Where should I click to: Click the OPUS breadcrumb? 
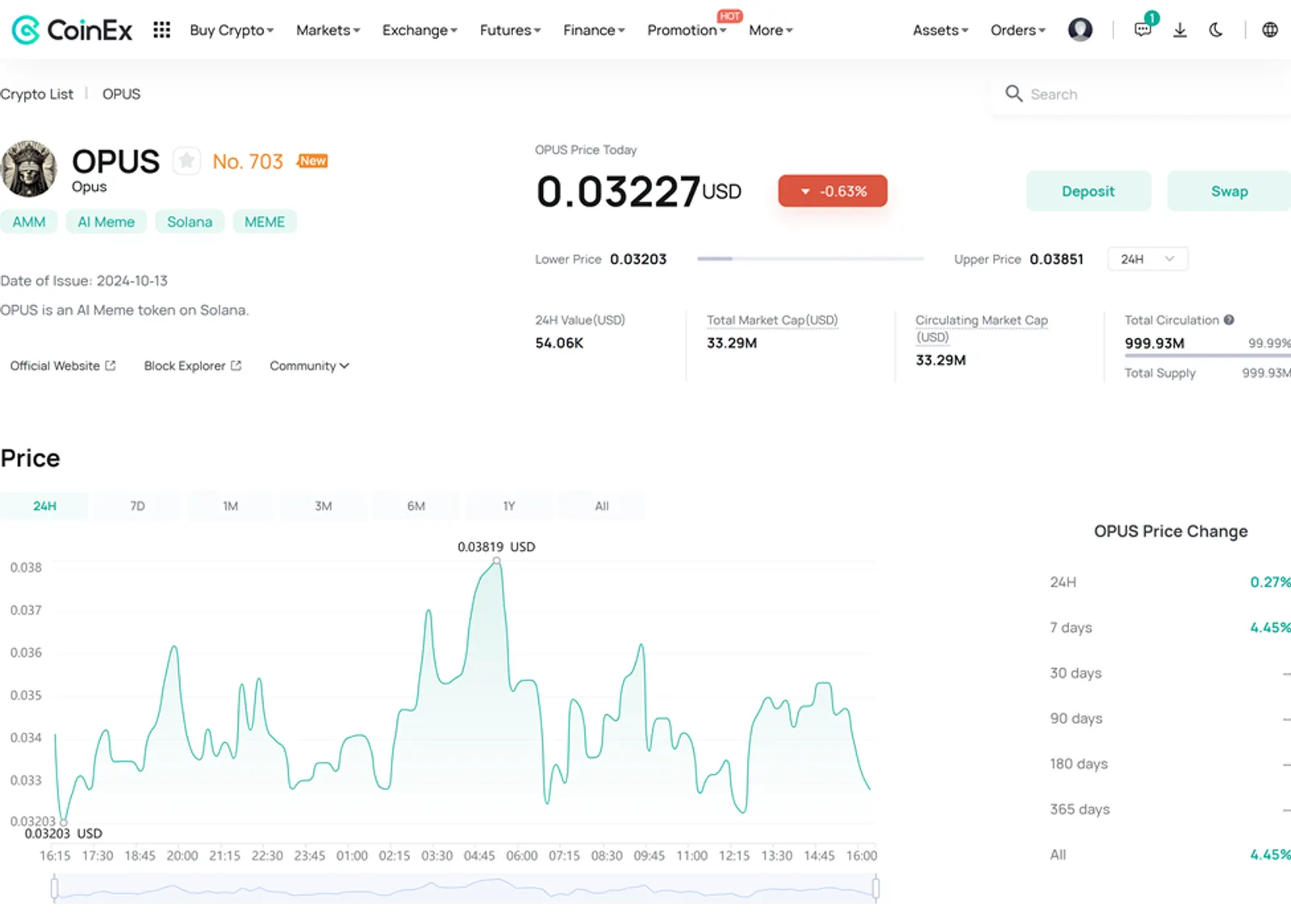[x=121, y=94]
